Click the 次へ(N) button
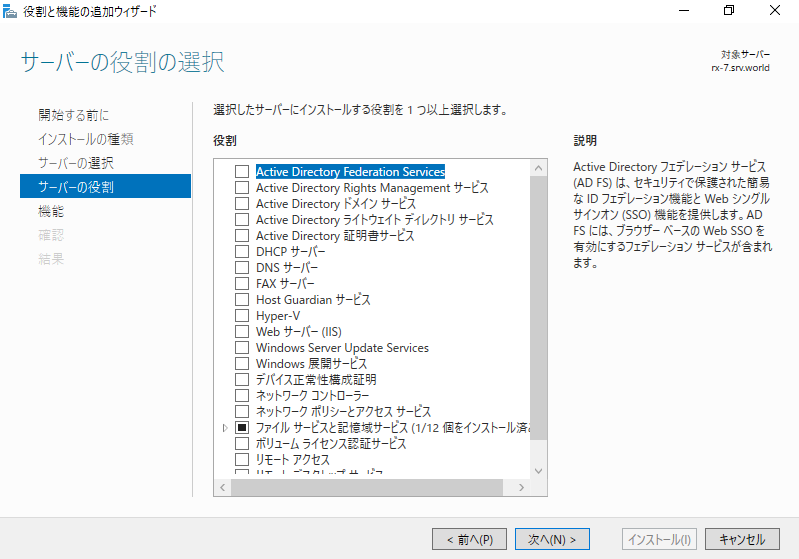Image resolution: width=799 pixels, height=559 pixels. pyautogui.click(x=552, y=539)
